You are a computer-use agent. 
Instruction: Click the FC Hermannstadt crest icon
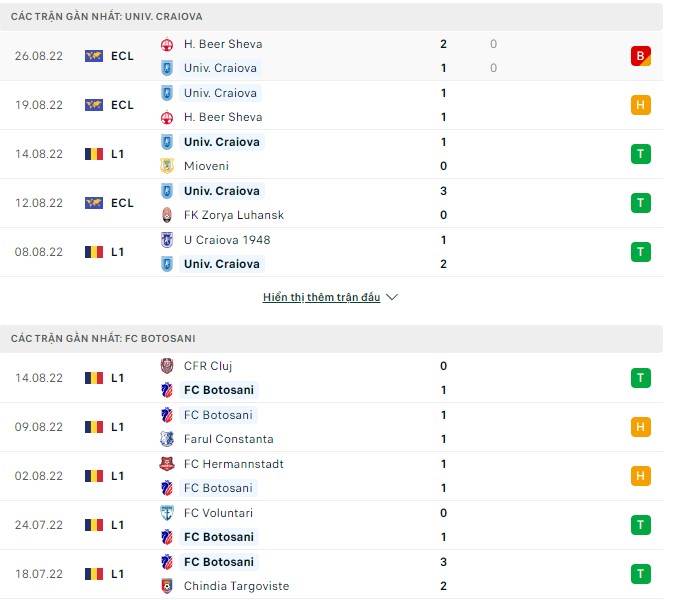(x=167, y=464)
